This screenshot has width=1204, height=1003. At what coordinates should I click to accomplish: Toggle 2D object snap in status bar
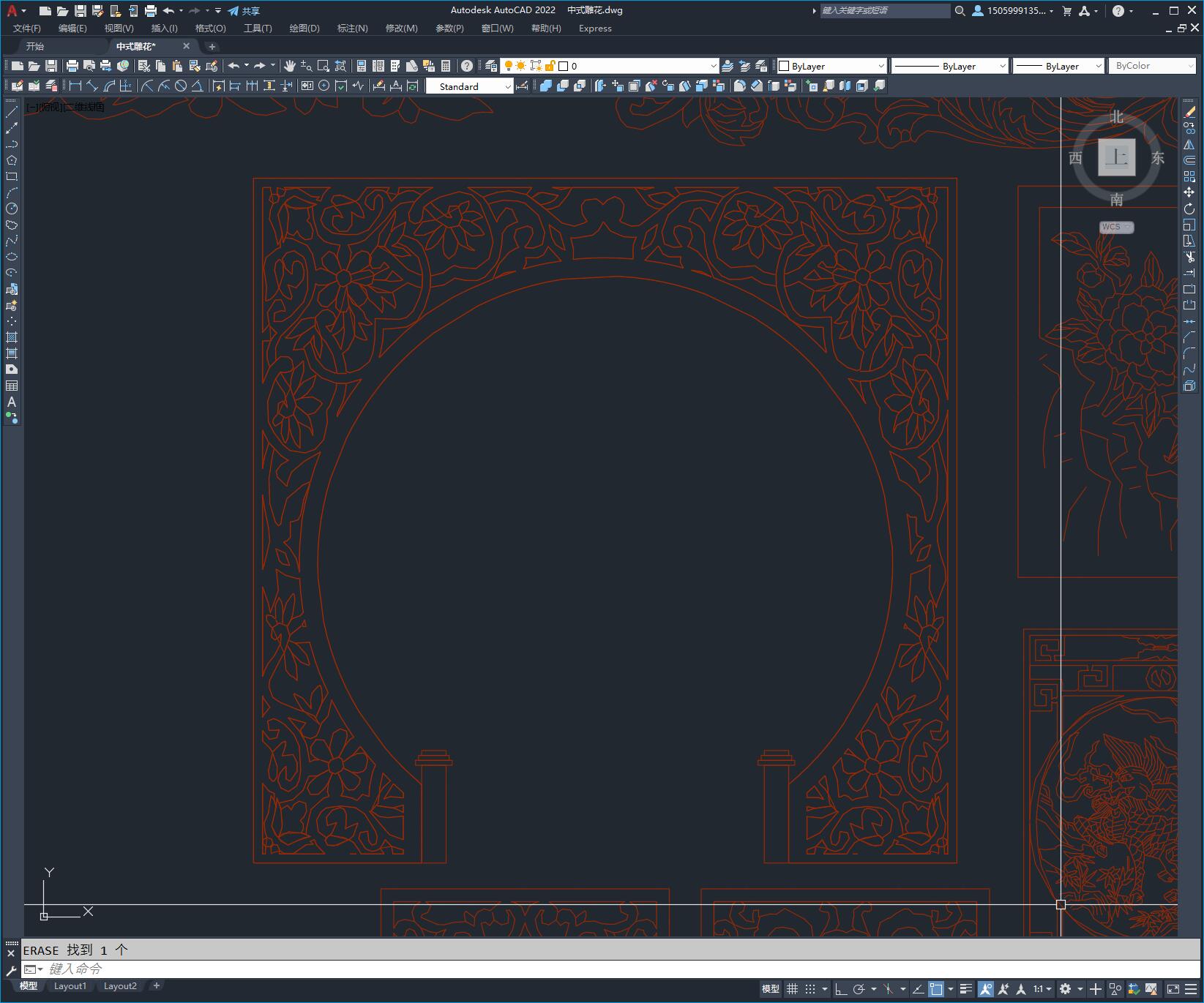pos(936,989)
